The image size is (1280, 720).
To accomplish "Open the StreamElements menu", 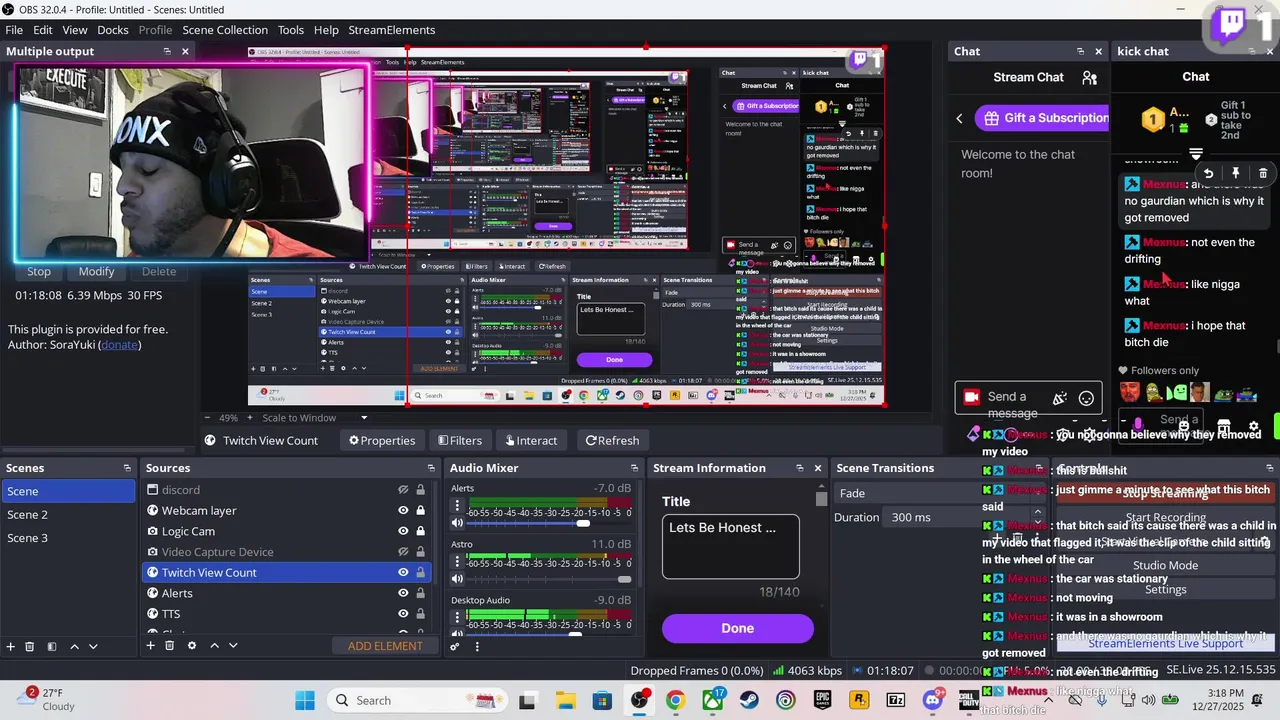I will (392, 30).
